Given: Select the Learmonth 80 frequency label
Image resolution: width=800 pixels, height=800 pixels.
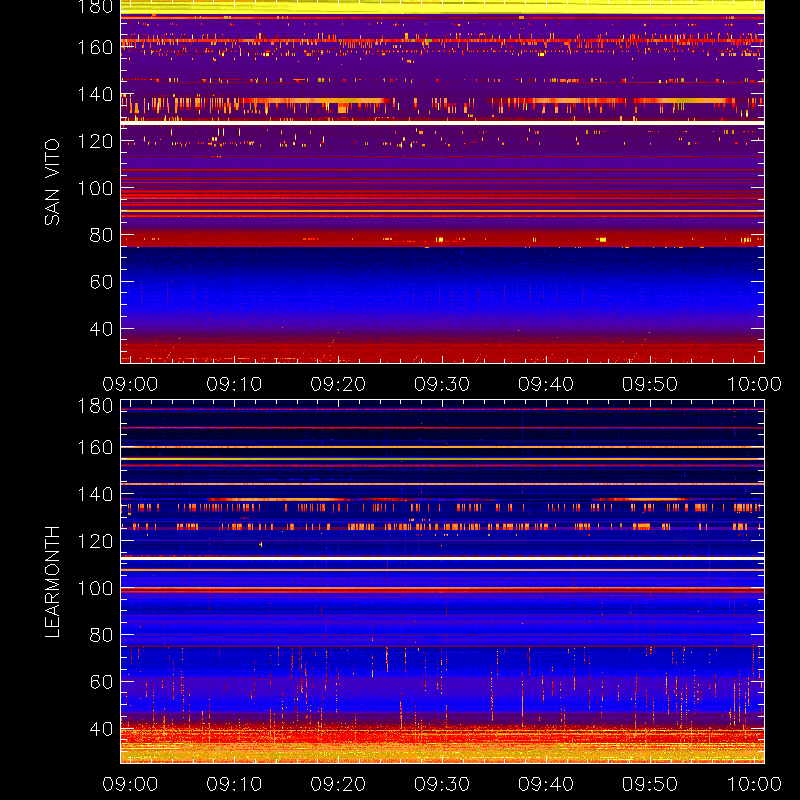Looking at the screenshot, I should tap(101, 635).
